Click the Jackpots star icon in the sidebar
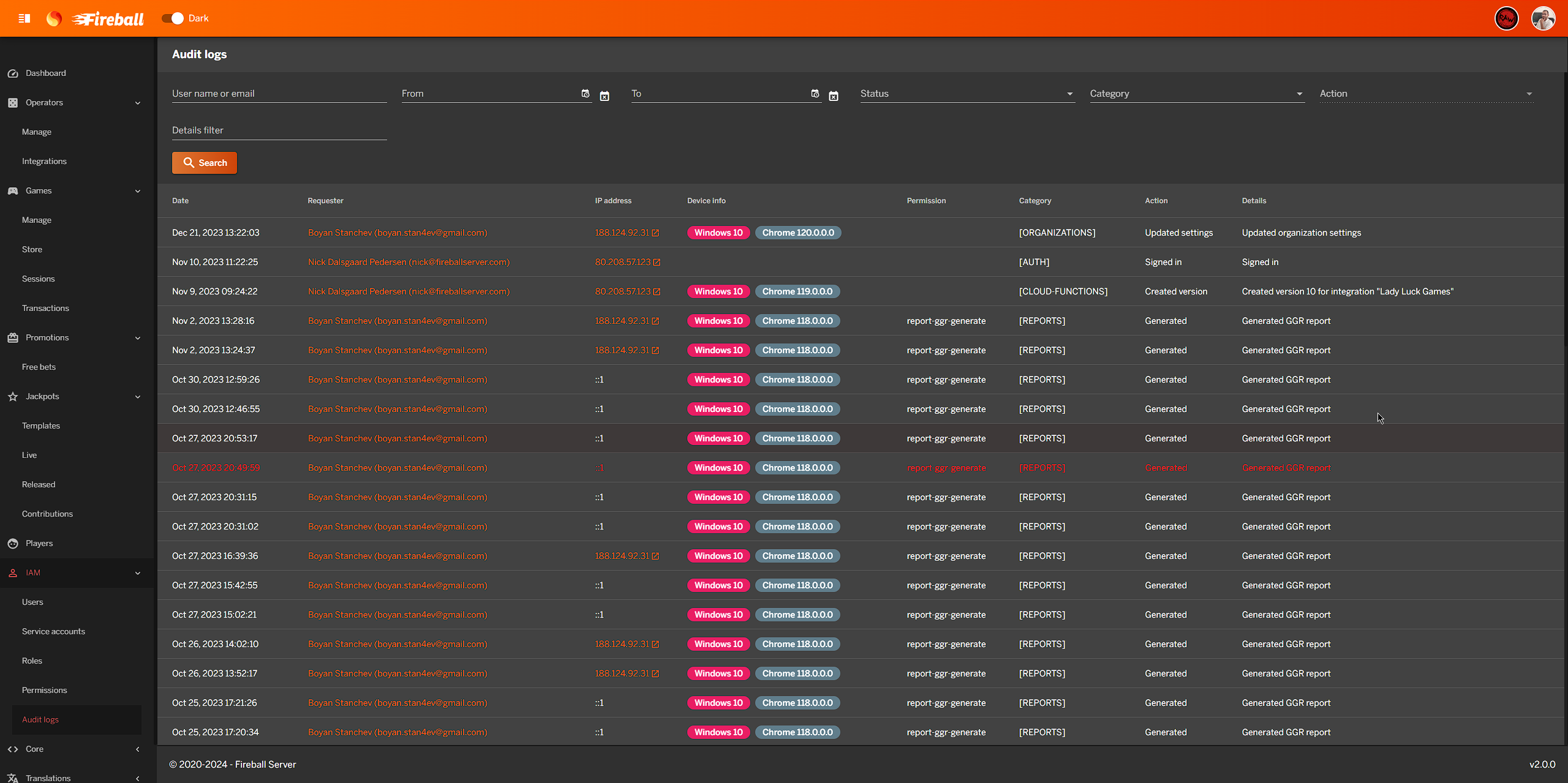1568x783 pixels. click(13, 396)
